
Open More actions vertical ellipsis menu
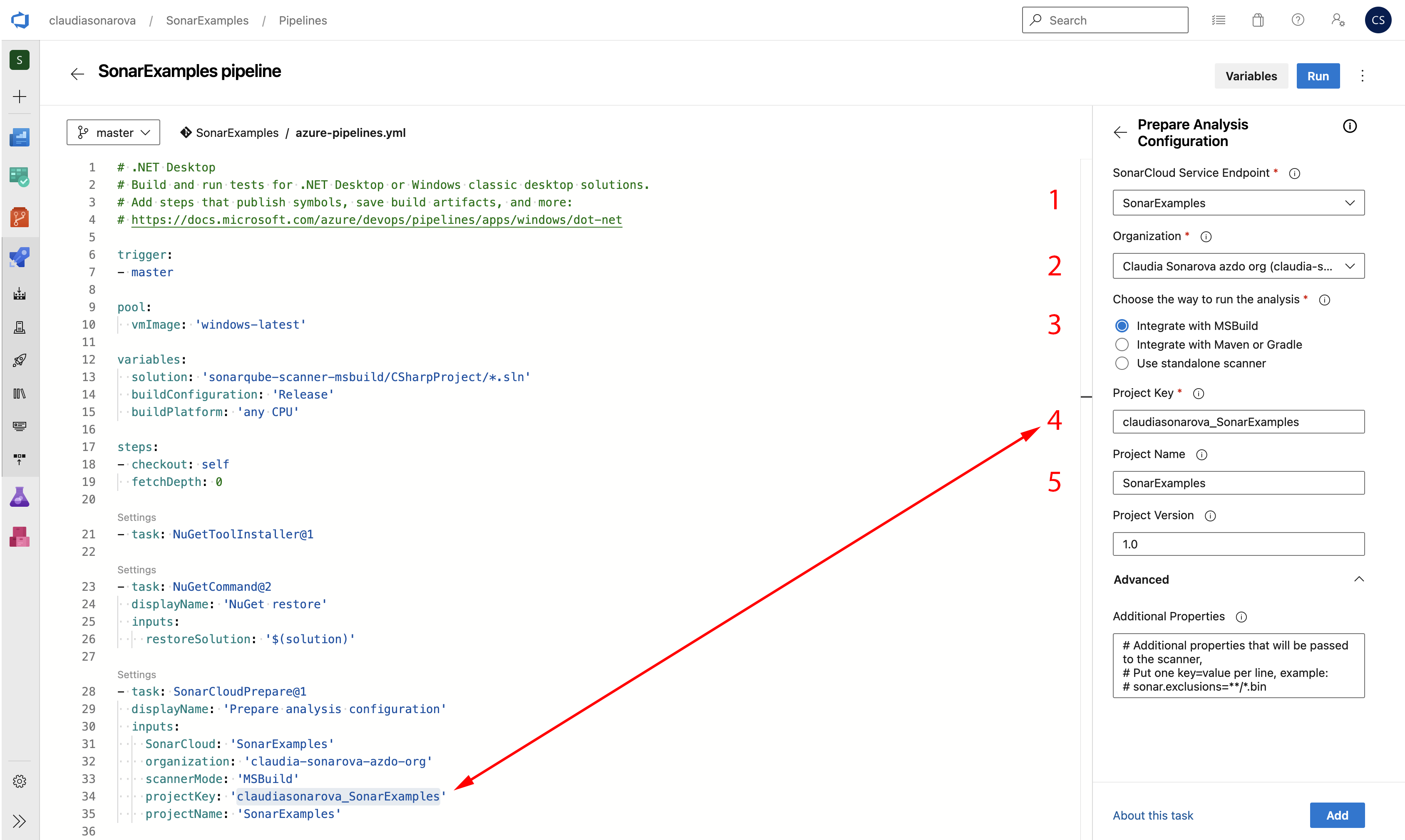[x=1363, y=76]
